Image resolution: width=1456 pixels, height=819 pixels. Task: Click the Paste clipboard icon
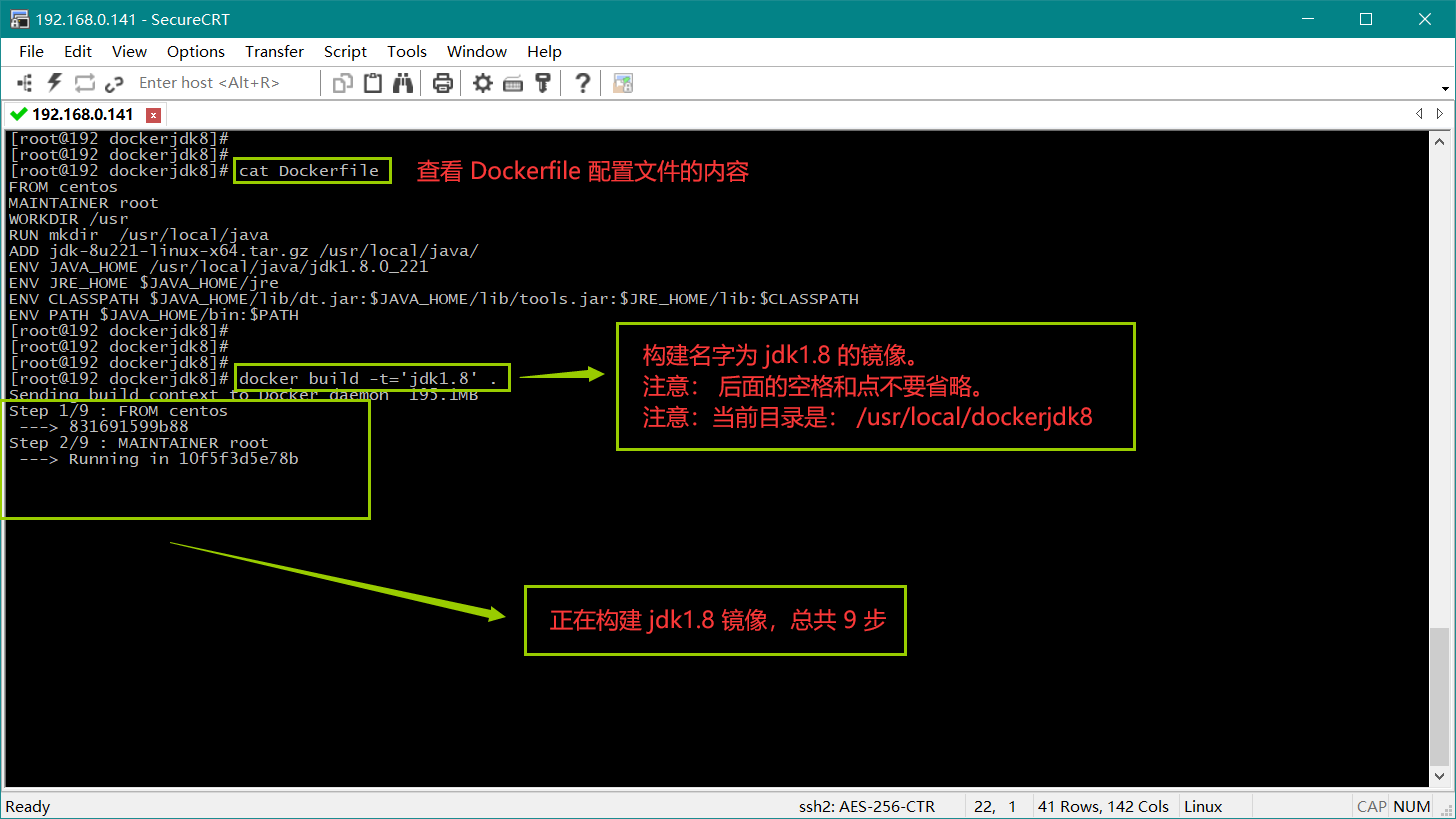373,83
